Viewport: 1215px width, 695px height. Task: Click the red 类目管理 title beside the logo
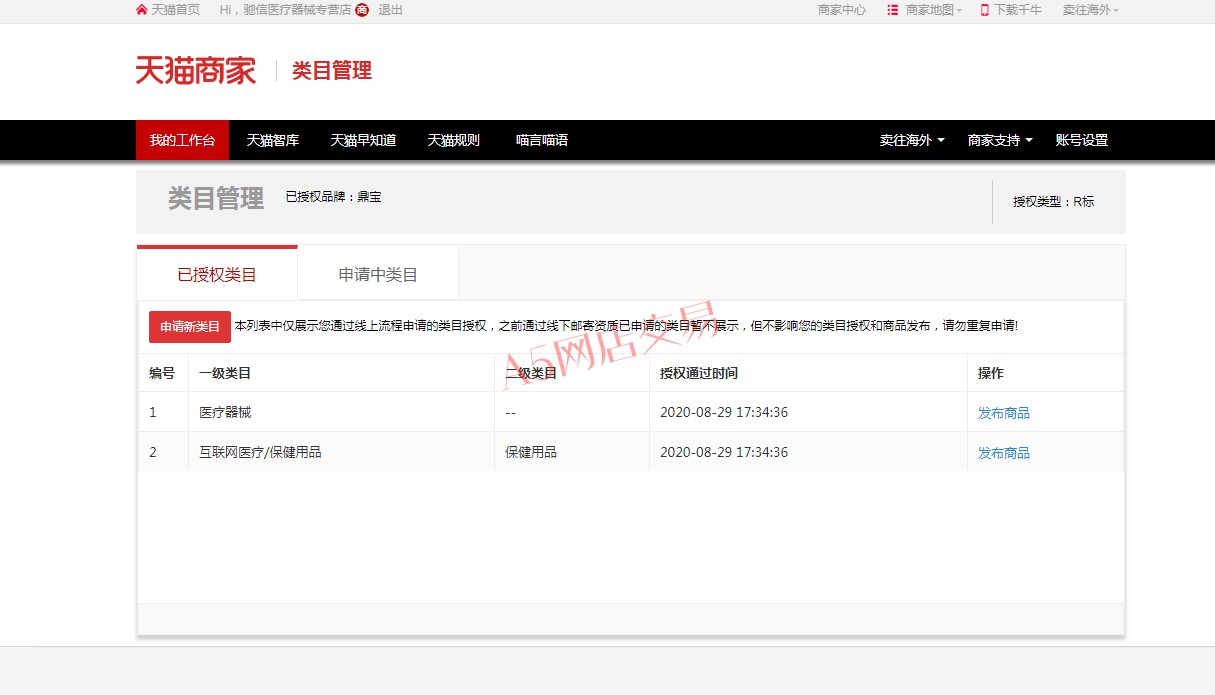coord(332,71)
